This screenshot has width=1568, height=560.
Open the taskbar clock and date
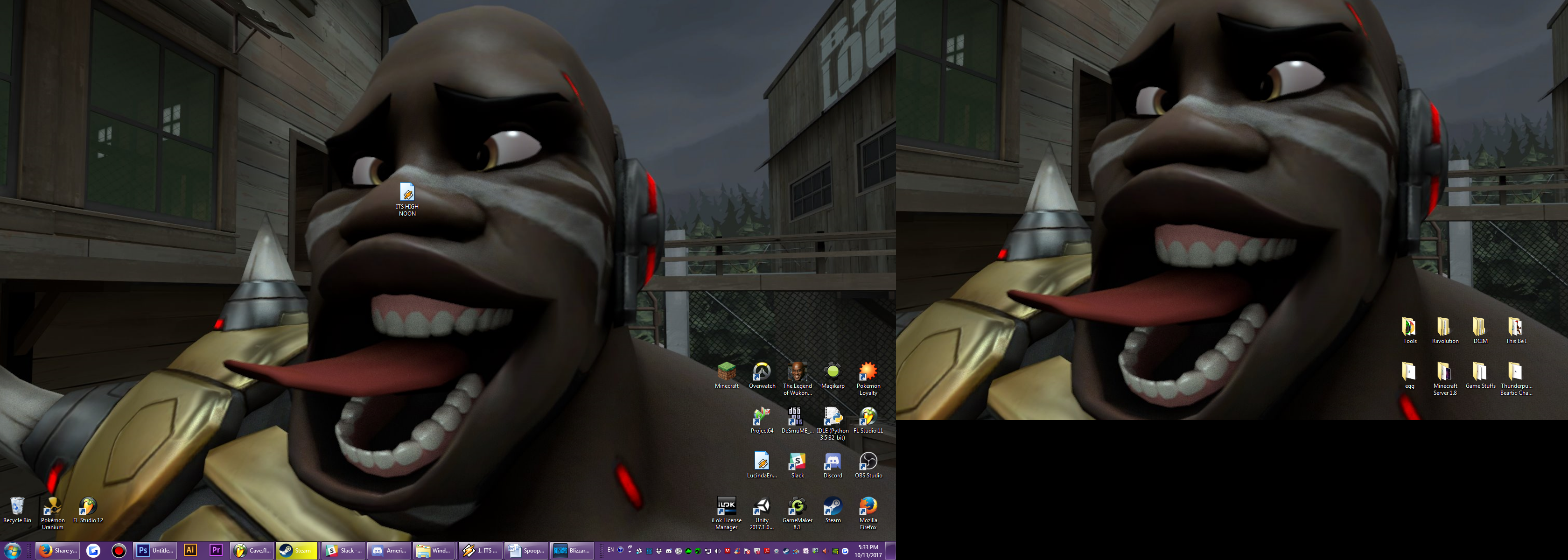[868, 551]
